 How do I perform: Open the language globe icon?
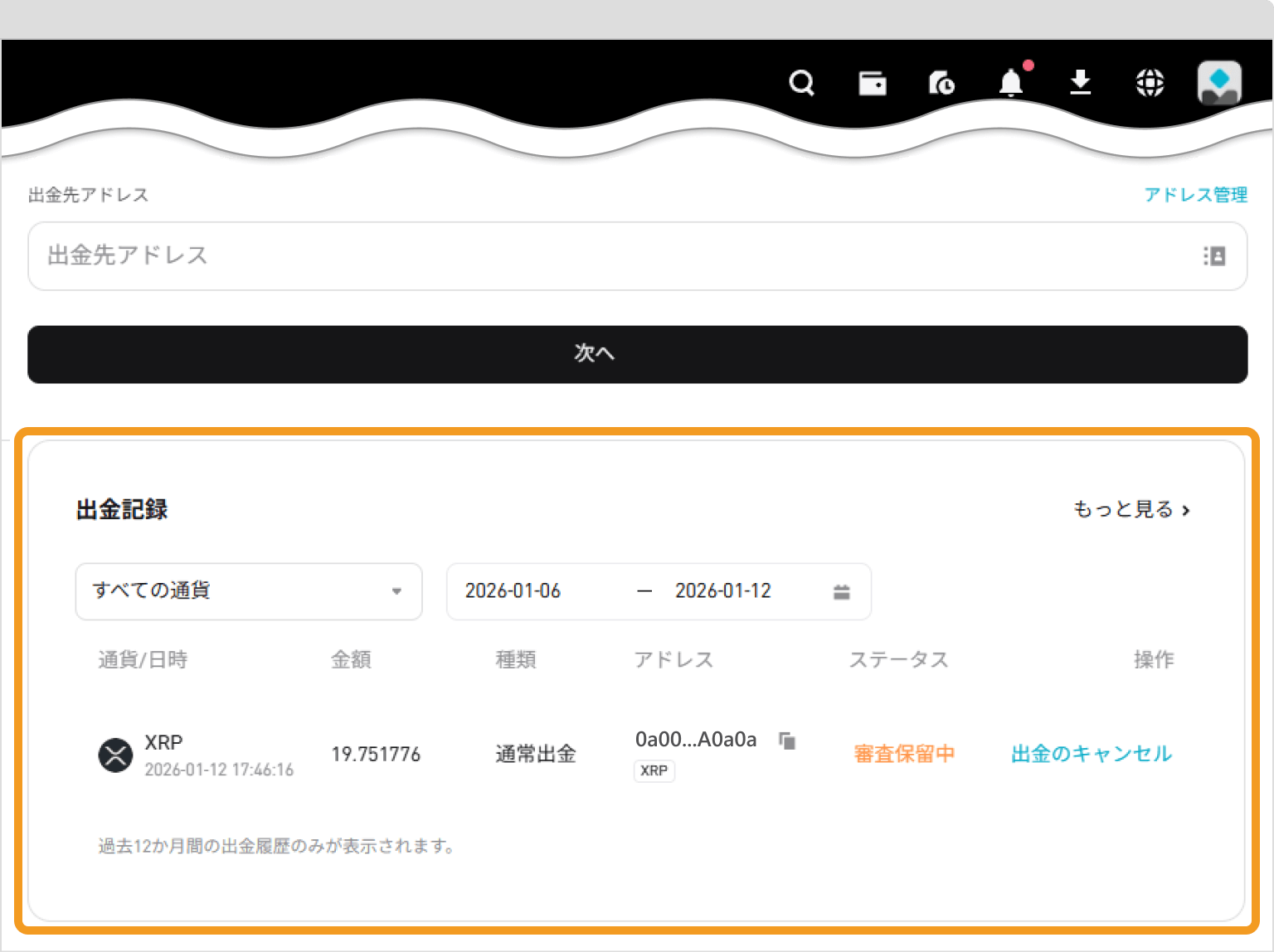coord(1149,83)
